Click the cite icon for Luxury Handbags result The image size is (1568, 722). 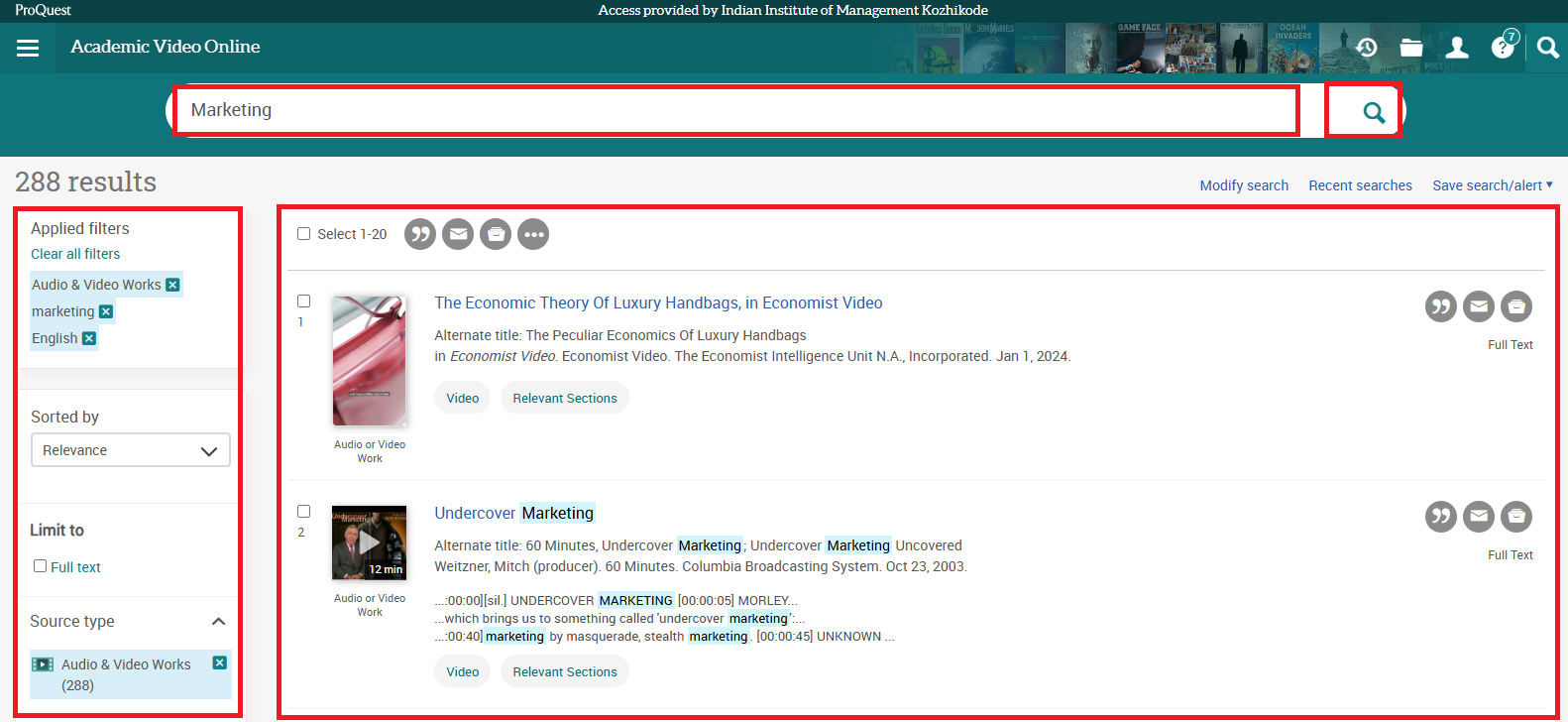click(x=1440, y=306)
